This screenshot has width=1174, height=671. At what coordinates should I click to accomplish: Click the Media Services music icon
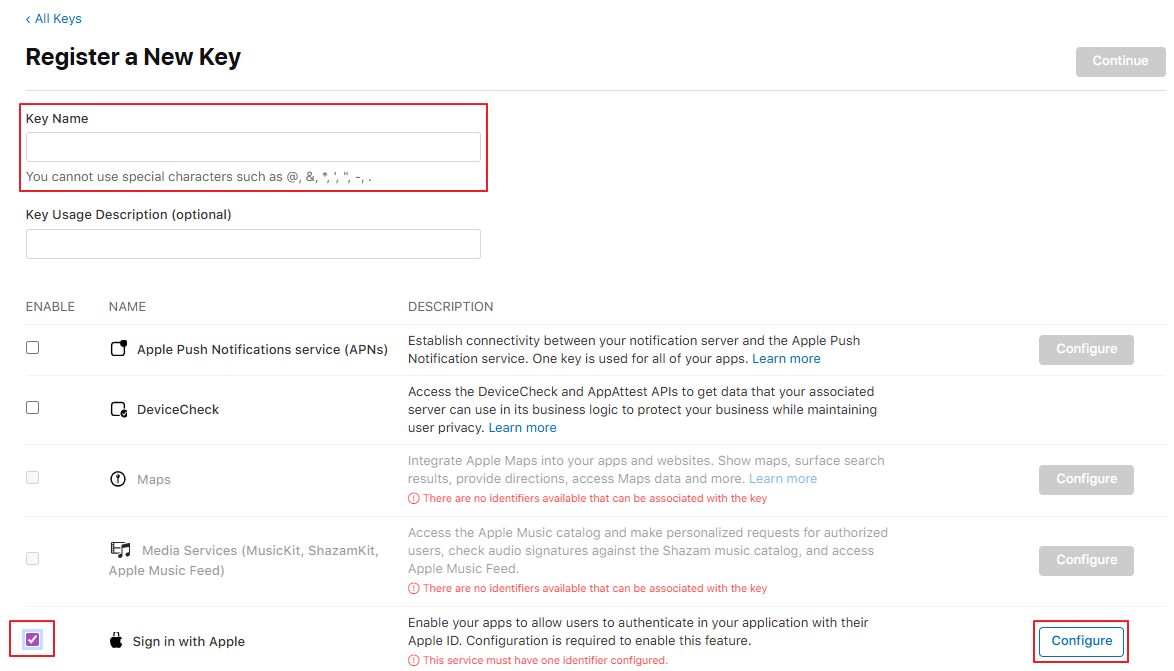tap(120, 550)
